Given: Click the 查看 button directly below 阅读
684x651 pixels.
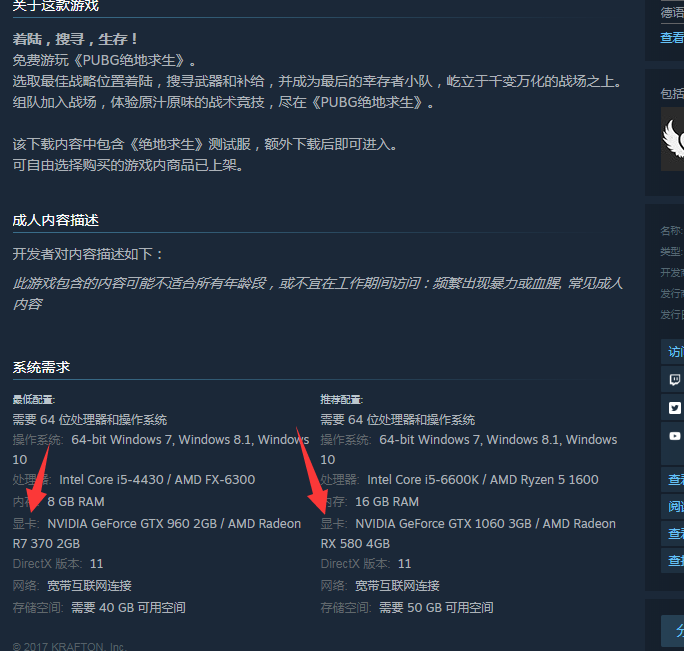Looking at the screenshot, I should pos(673,533).
